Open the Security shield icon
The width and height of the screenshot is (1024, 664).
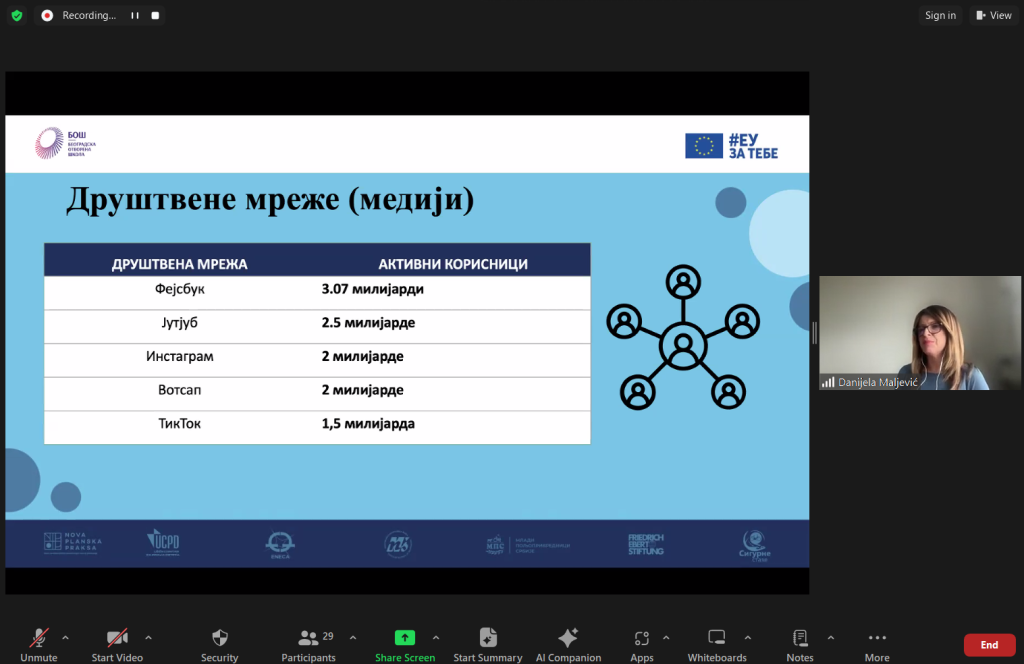tap(220, 637)
